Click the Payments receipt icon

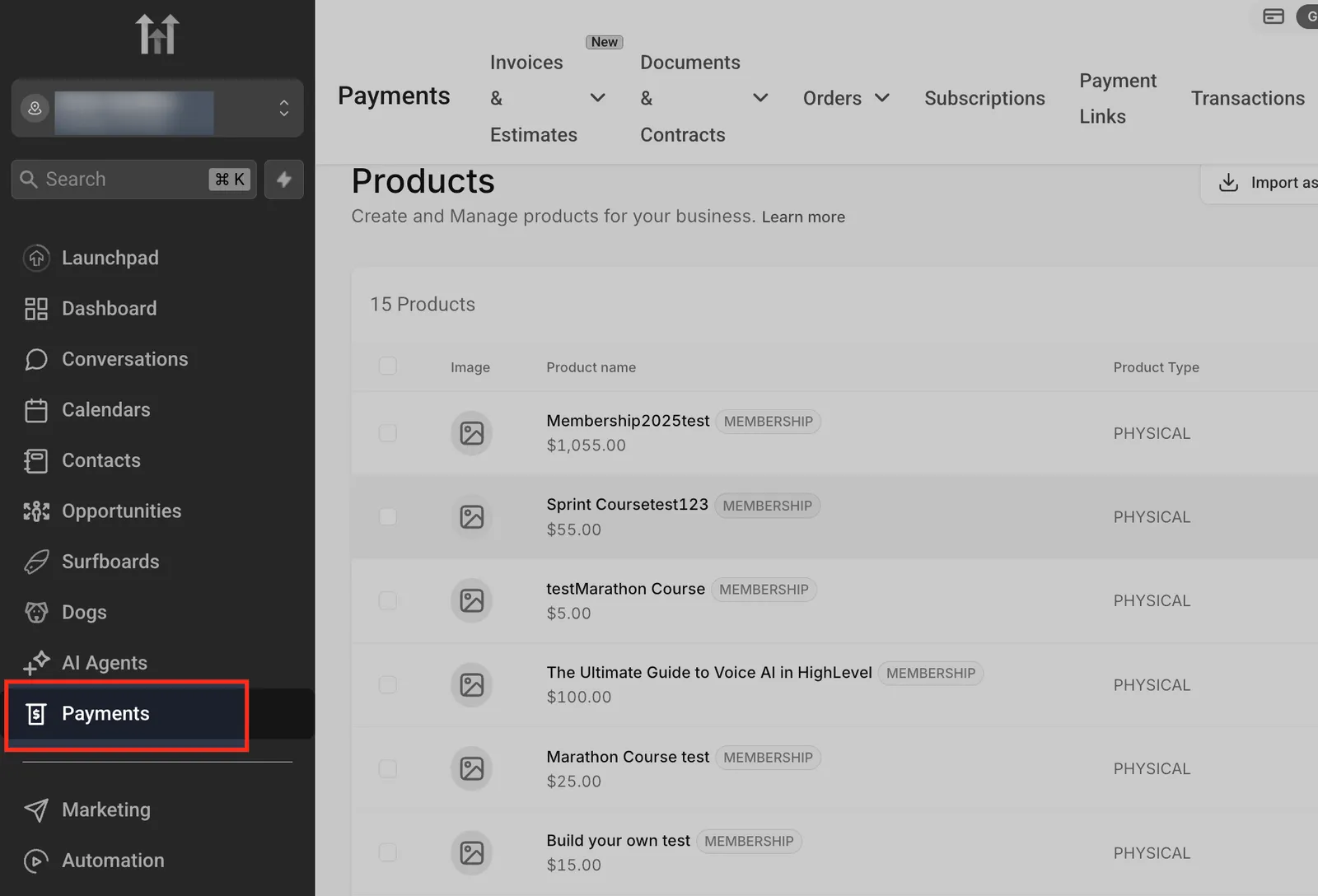tap(36, 714)
